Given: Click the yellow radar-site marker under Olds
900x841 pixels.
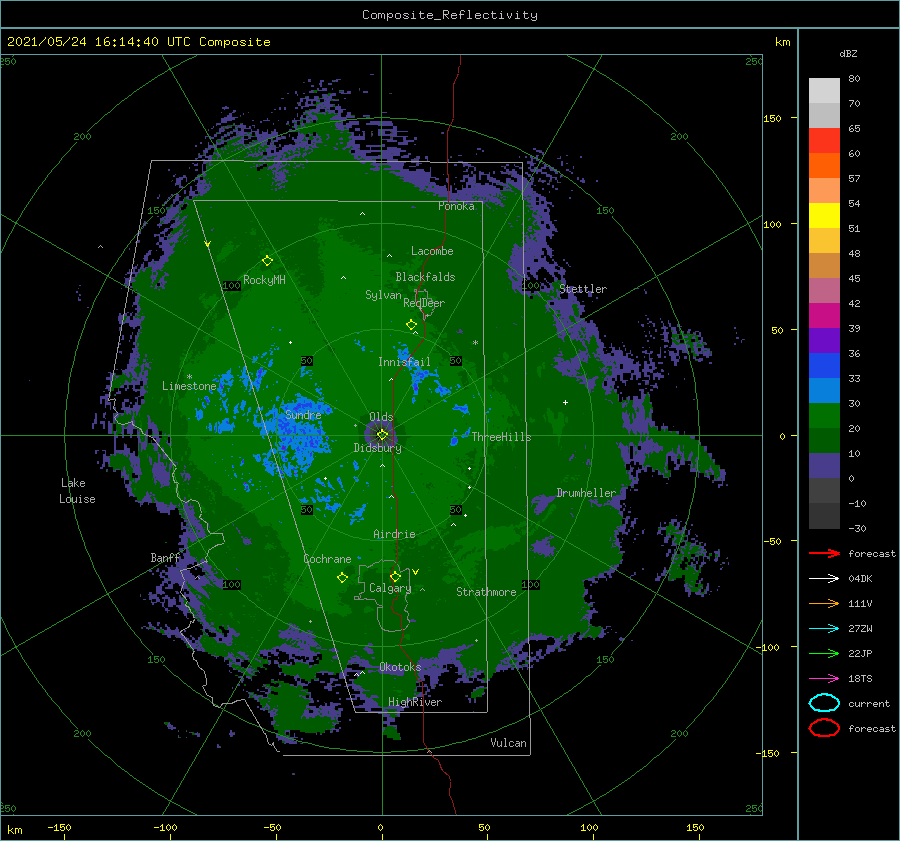Looking at the screenshot, I should pos(382,435).
